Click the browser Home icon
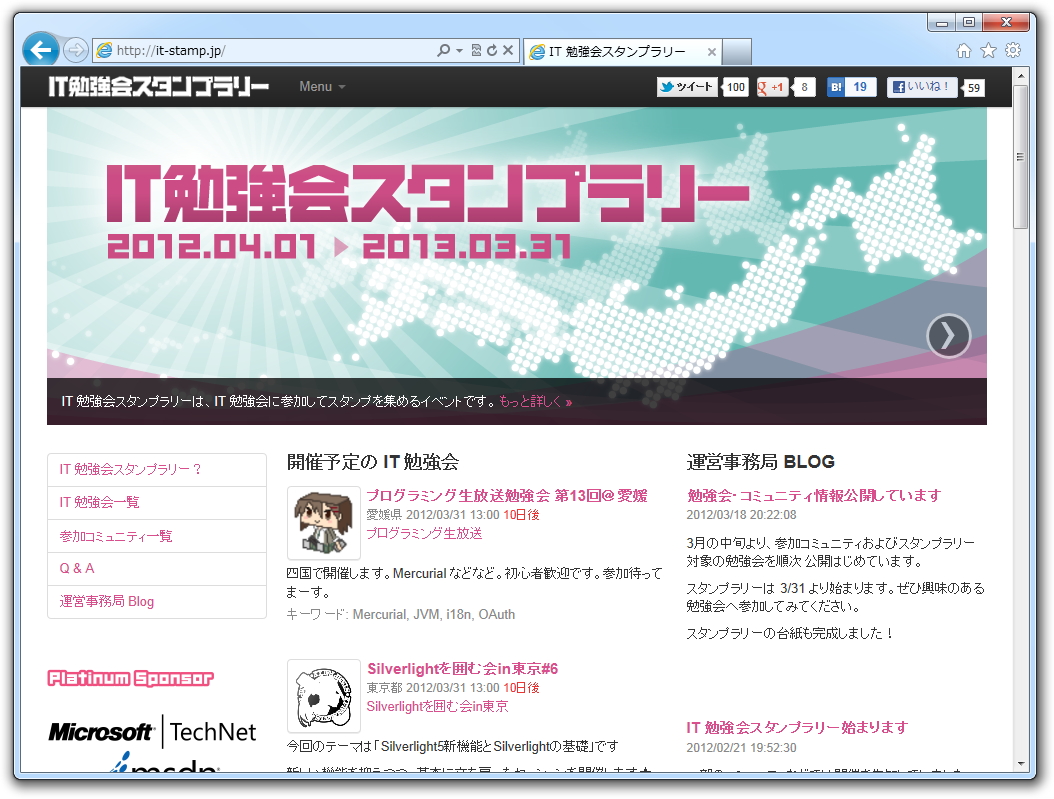1054x799 pixels. pyautogui.click(x=962, y=51)
